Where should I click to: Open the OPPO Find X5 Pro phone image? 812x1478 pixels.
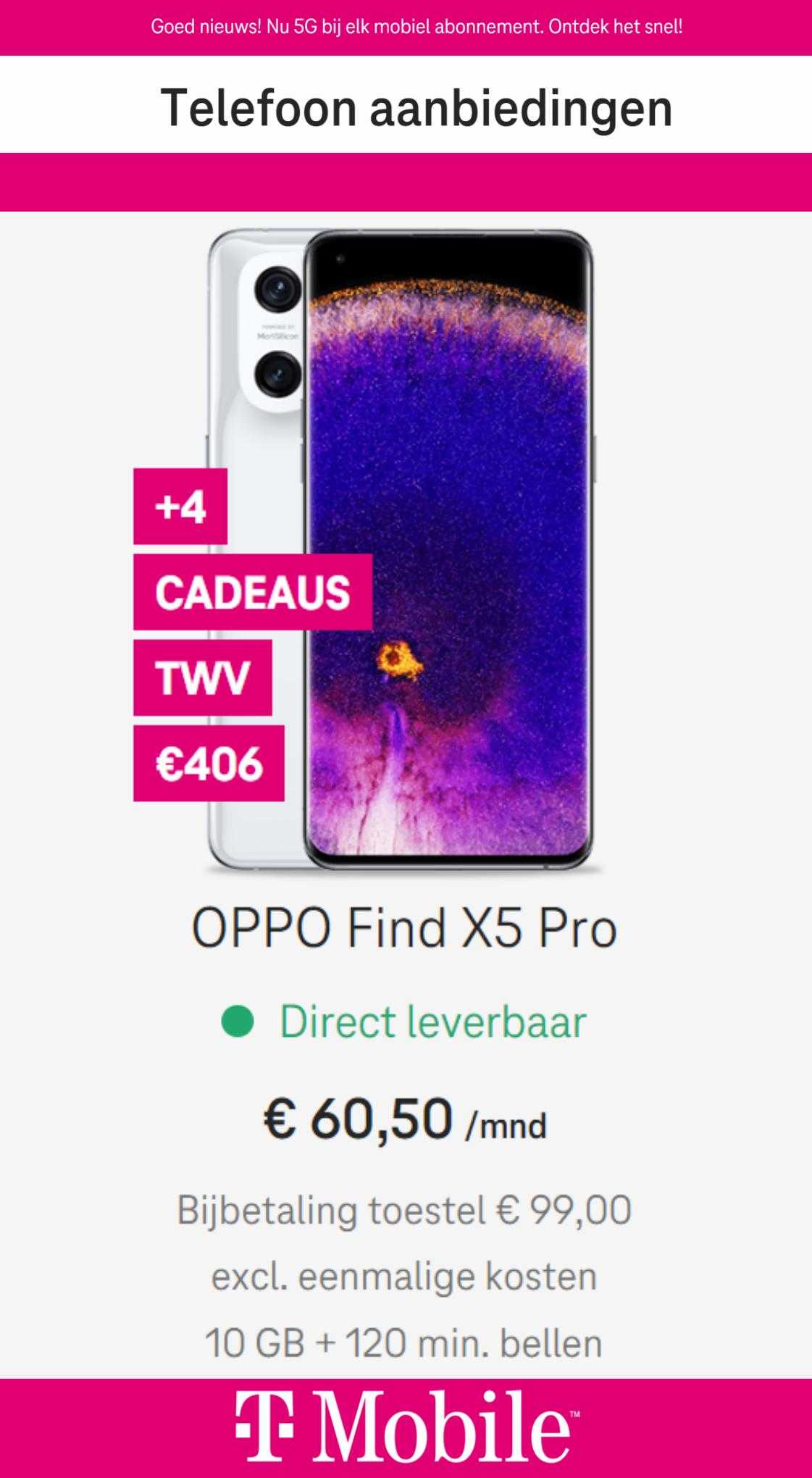(402, 551)
